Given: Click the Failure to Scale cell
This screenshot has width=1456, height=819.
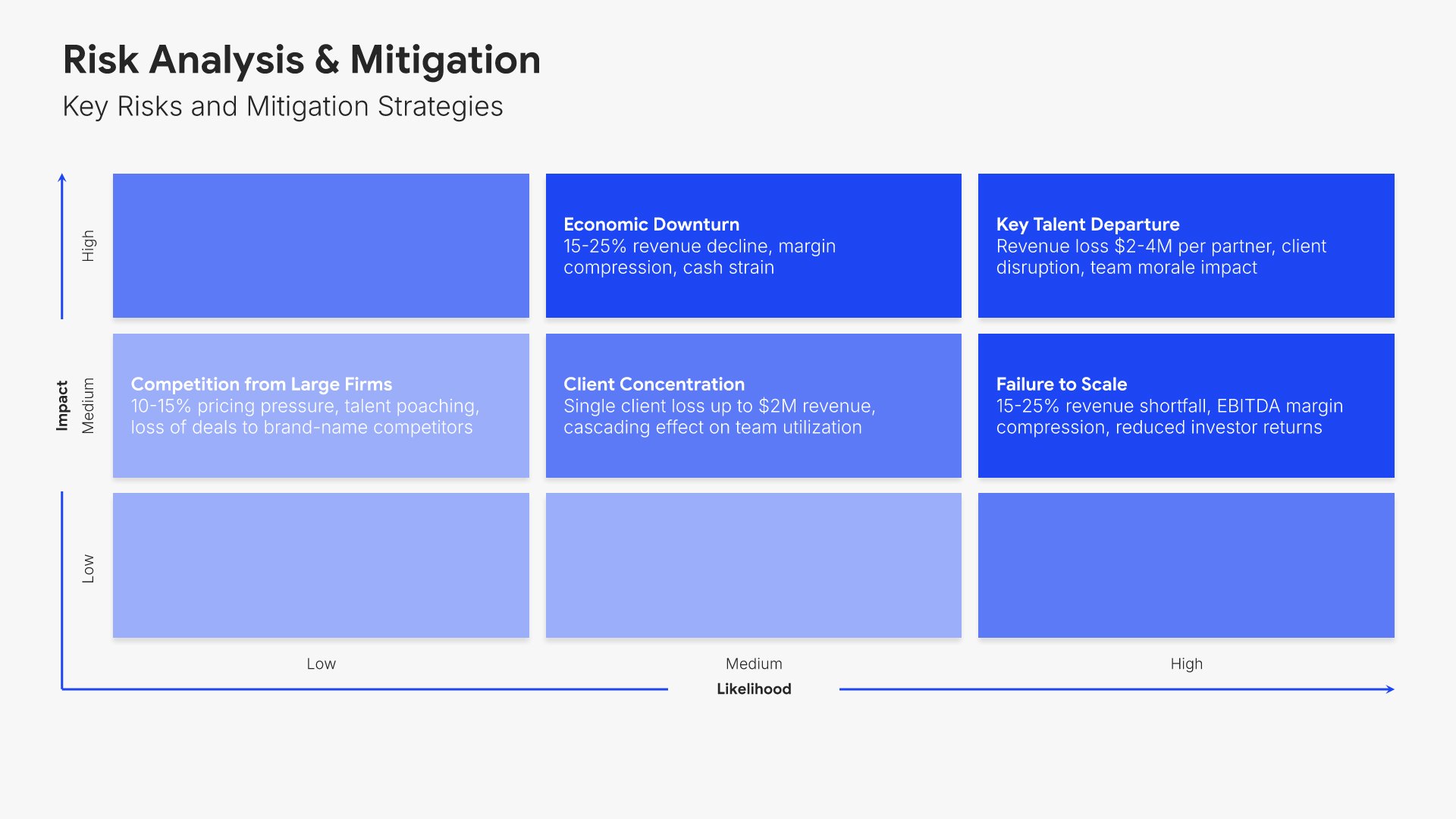Looking at the screenshot, I should pyautogui.click(x=1185, y=406).
